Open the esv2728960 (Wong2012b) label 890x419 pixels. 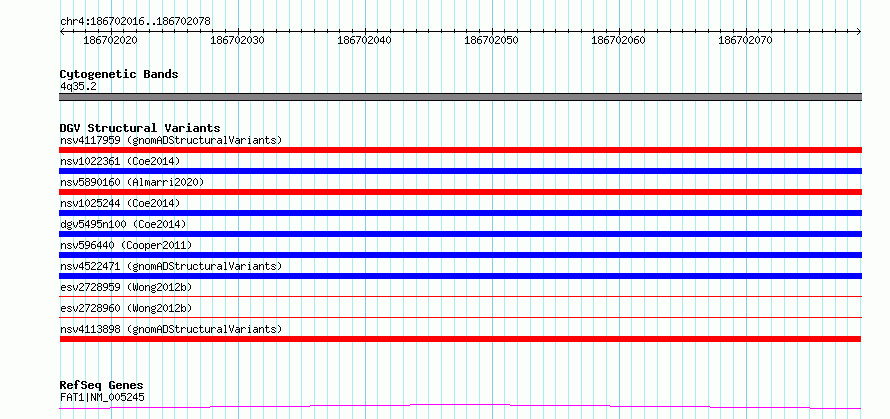coord(126,308)
